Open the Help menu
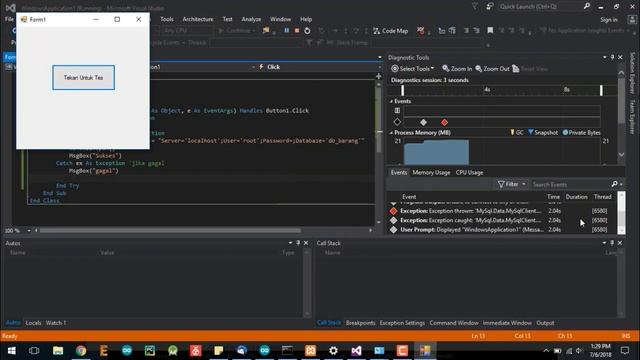 pos(306,19)
